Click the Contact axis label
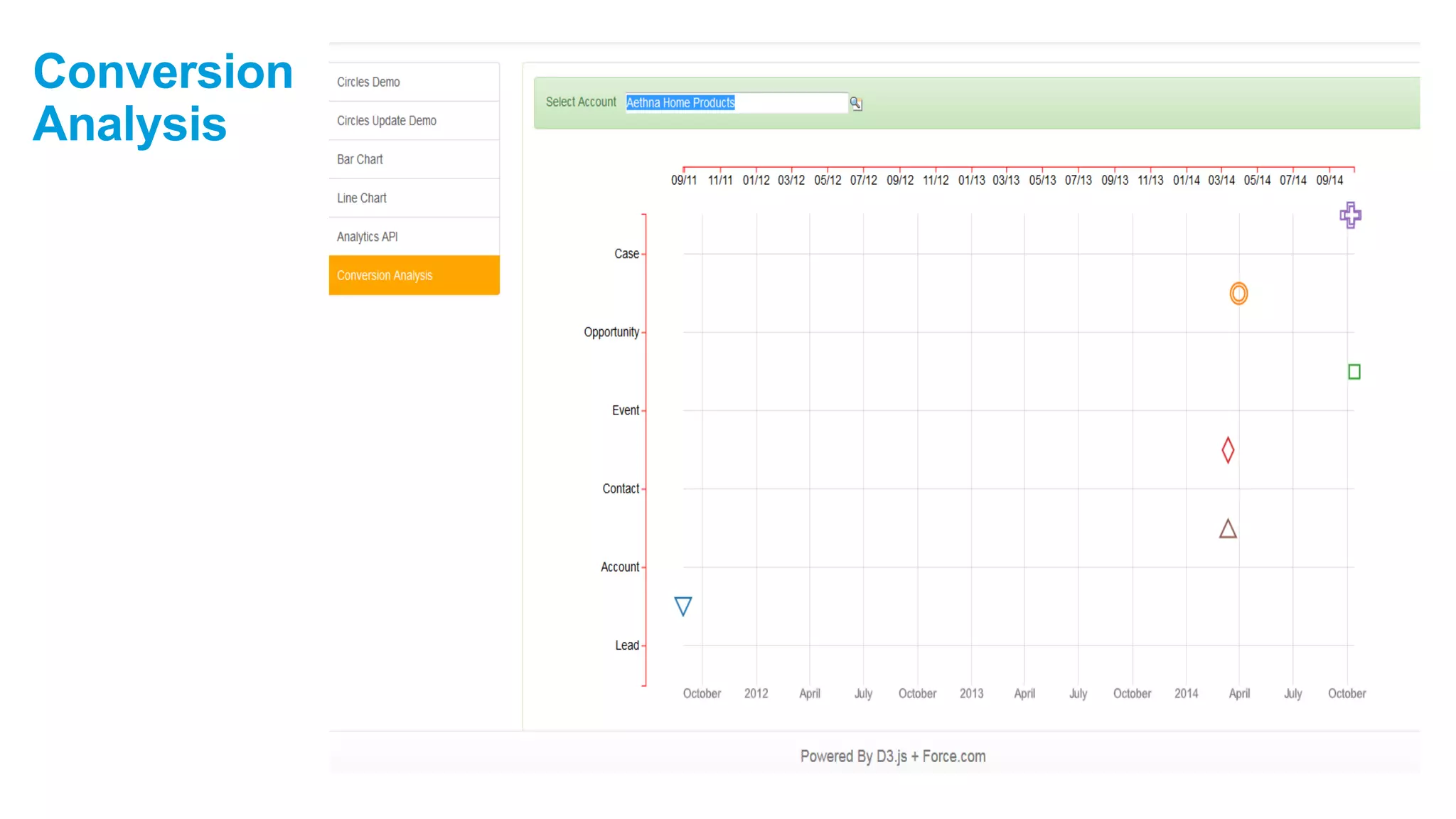The width and height of the screenshot is (1456, 819). [x=621, y=488]
